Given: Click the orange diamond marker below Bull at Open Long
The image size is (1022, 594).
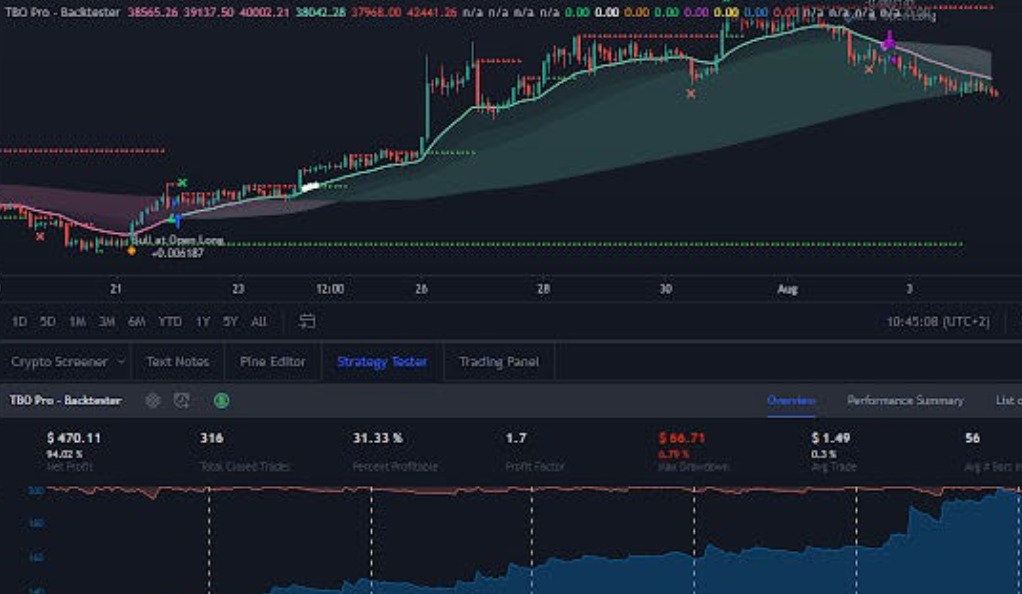Looking at the screenshot, I should click(130, 252).
